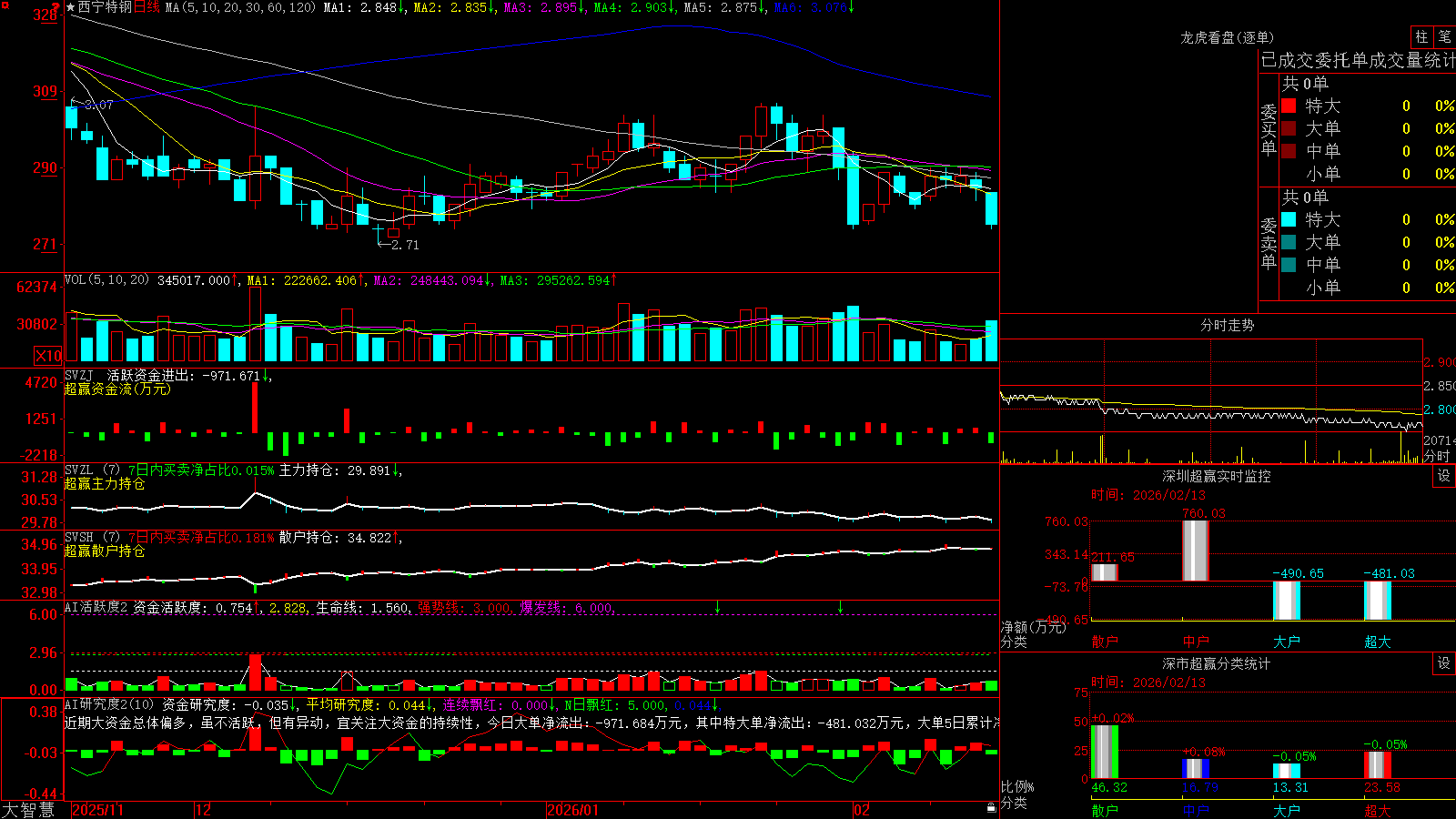This screenshot has height=819, width=1456.
Task: Click the 小单 row under 委买单
Action: point(1367,174)
